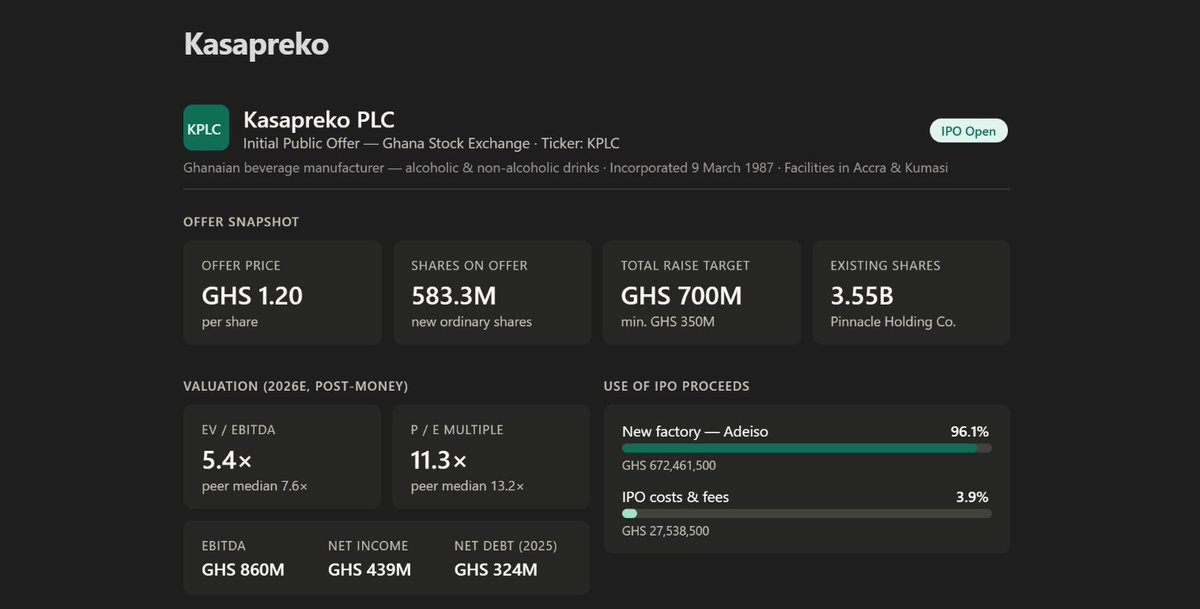Select the GHS 700M raise target value
Image resolution: width=1200 pixels, height=609 pixels.
[x=682, y=296]
